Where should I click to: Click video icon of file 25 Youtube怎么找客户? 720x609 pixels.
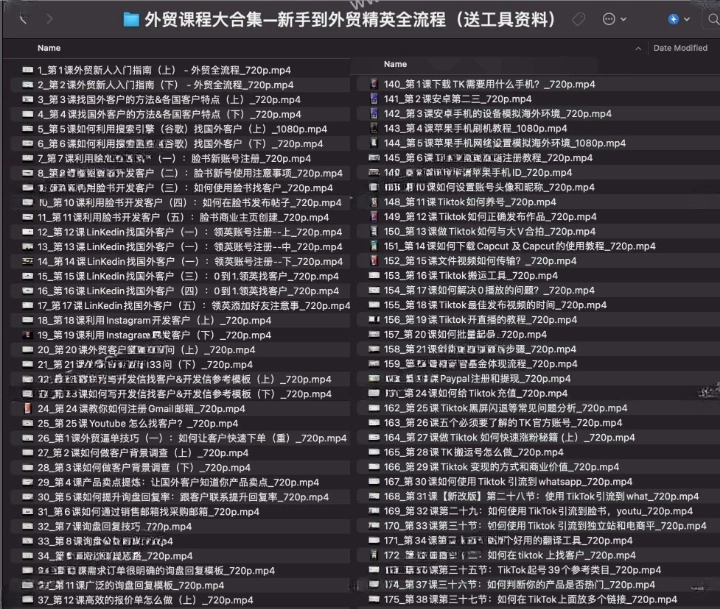28,423
